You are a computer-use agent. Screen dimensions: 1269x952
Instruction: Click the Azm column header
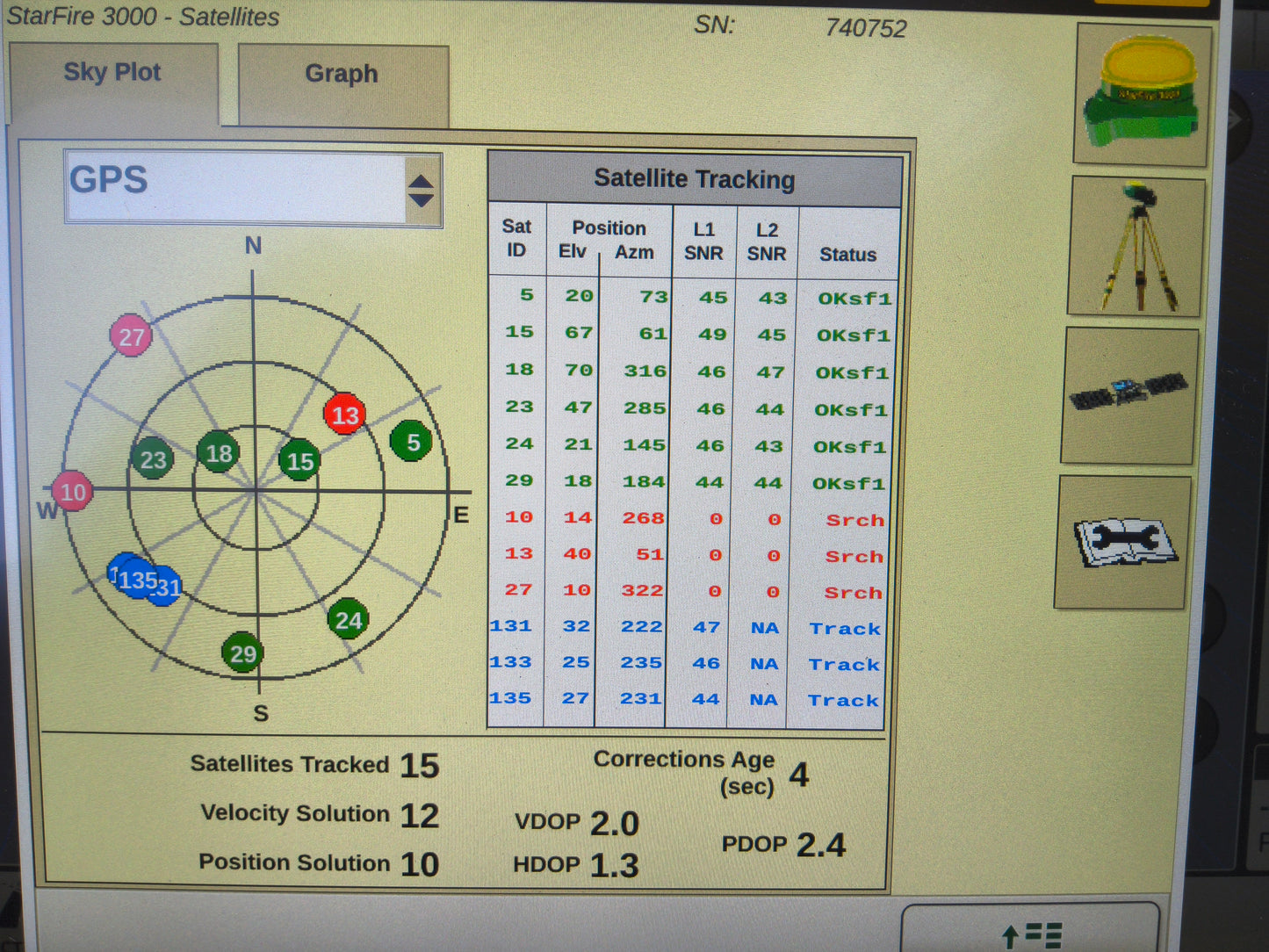[634, 252]
